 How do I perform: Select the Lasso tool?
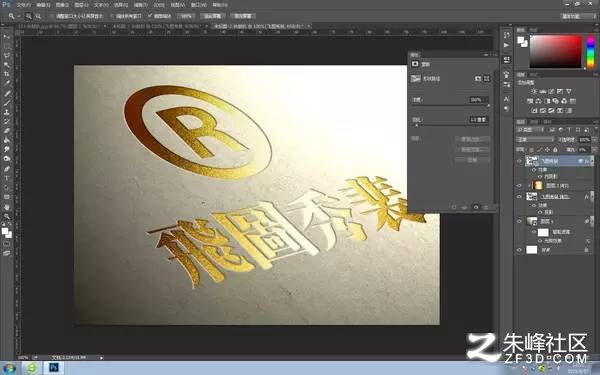click(7, 55)
